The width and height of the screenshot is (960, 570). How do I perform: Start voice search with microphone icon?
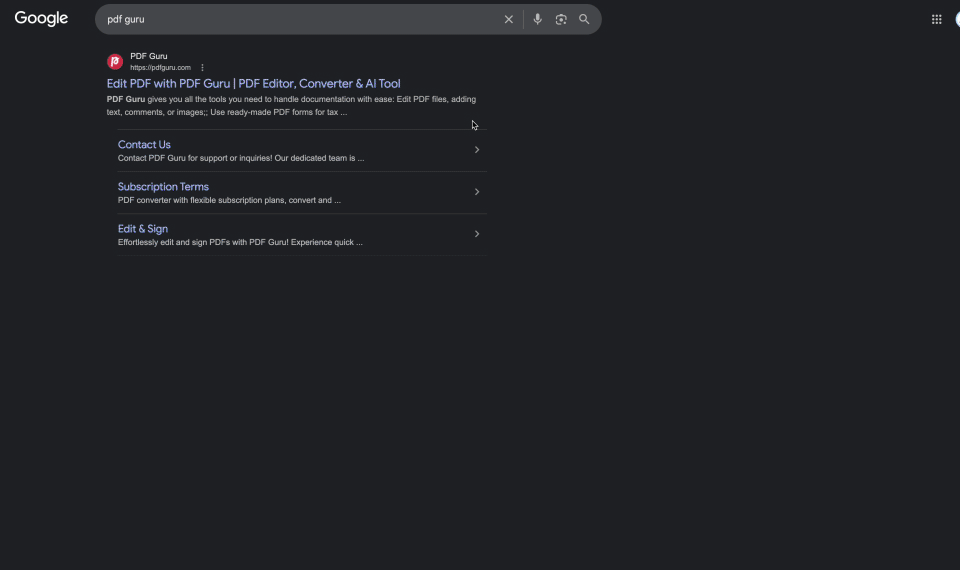537,20
